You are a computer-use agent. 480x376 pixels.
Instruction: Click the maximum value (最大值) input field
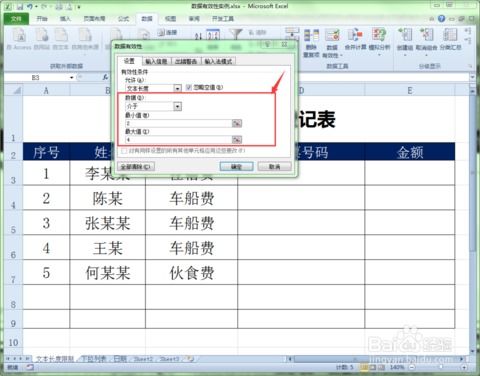click(x=178, y=139)
